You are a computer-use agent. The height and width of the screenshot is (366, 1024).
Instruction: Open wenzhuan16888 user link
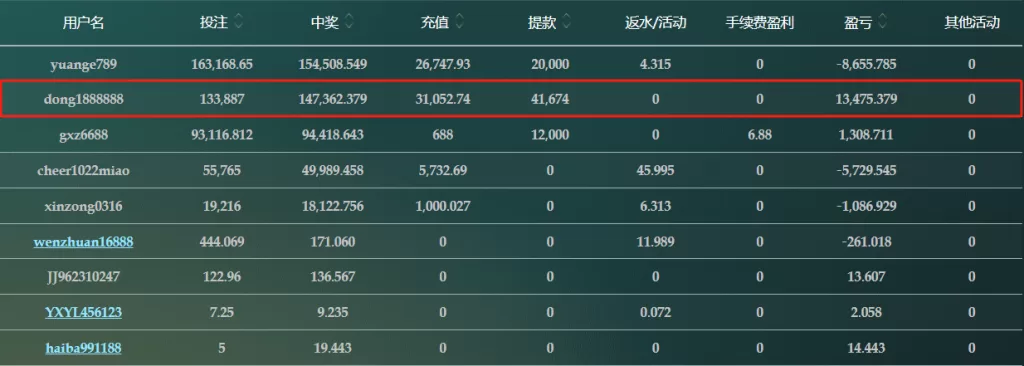(x=84, y=242)
